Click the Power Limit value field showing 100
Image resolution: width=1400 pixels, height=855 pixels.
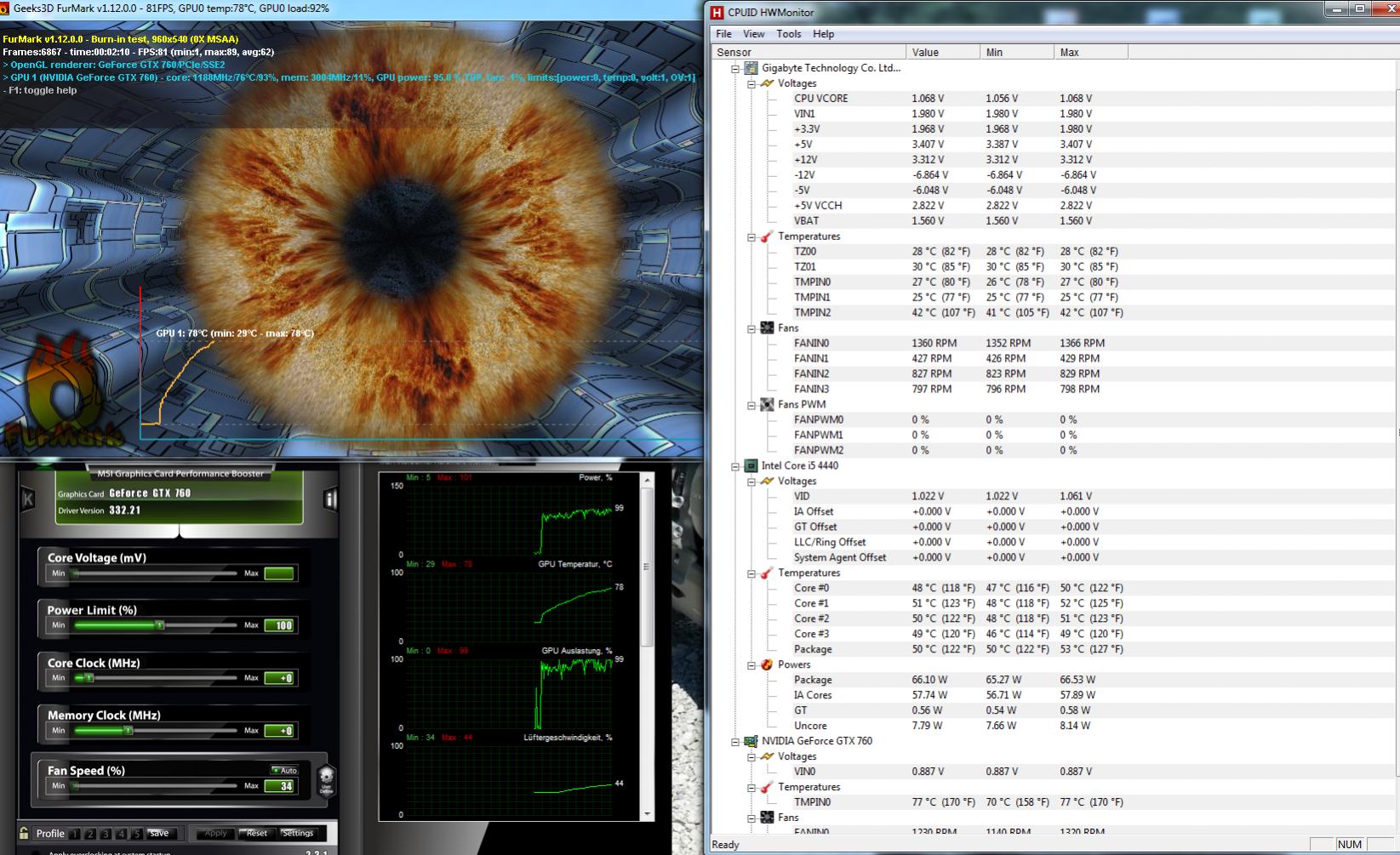pos(279,625)
